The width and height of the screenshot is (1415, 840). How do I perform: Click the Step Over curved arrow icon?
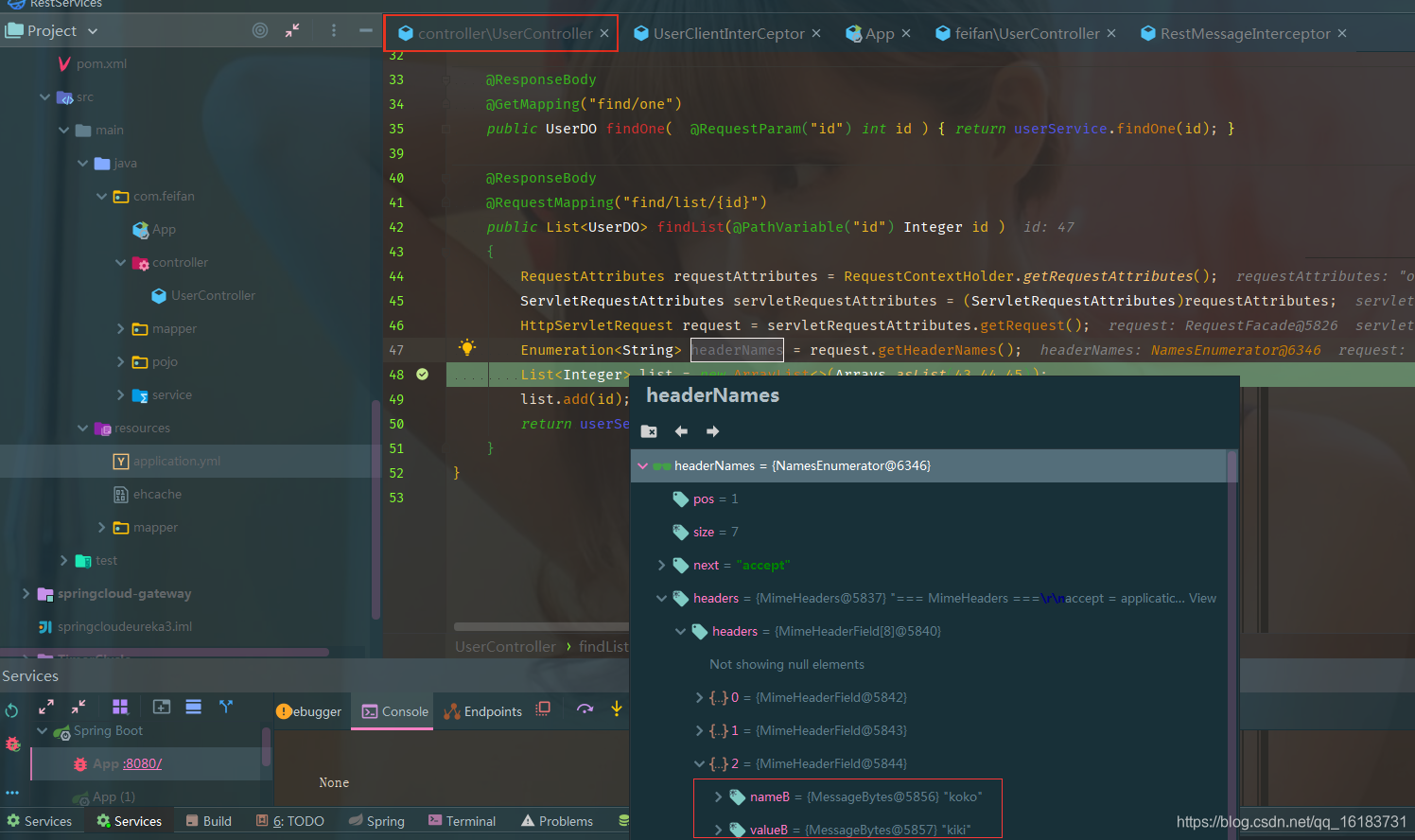pyautogui.click(x=585, y=709)
